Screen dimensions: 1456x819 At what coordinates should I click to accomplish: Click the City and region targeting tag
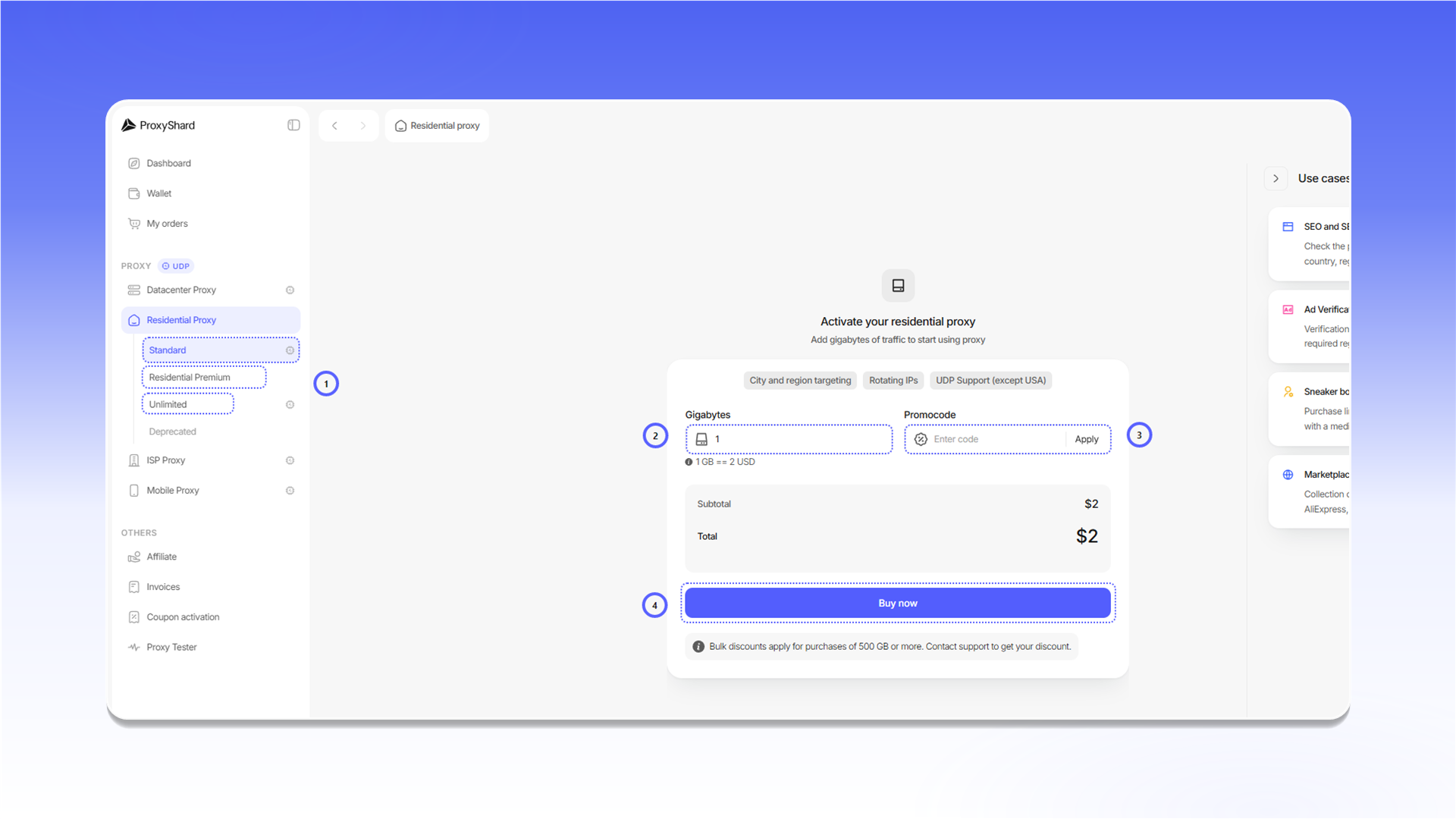[x=800, y=381]
